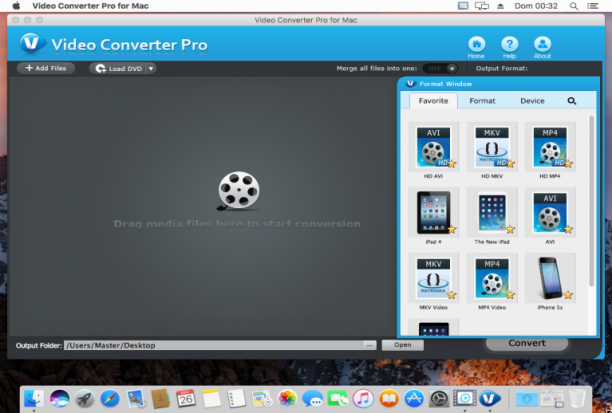This screenshot has width=612, height=413.
Task: Click the Open output folder button
Action: [x=402, y=345]
